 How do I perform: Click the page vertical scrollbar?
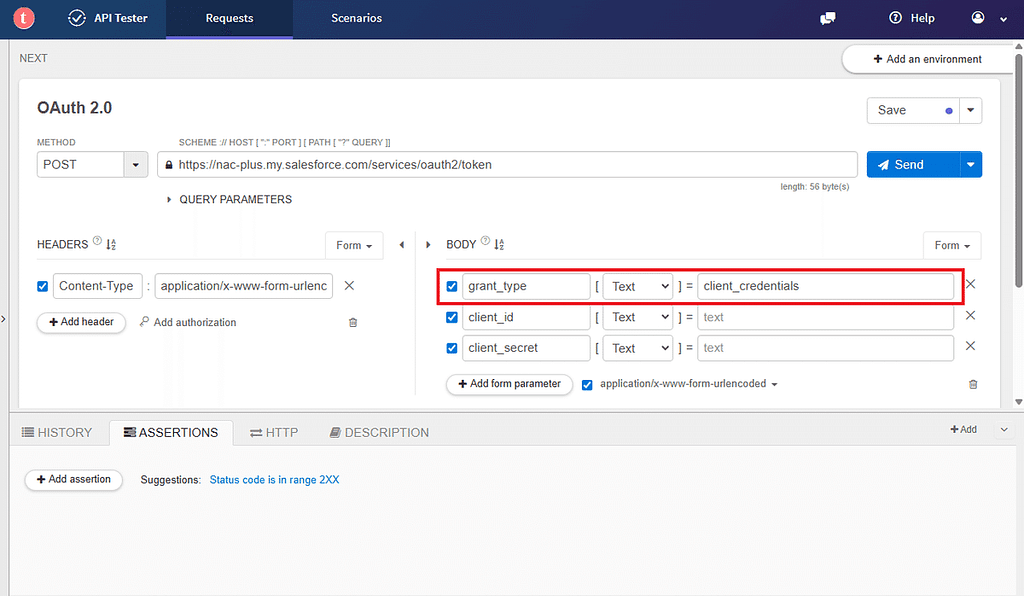point(1019,170)
